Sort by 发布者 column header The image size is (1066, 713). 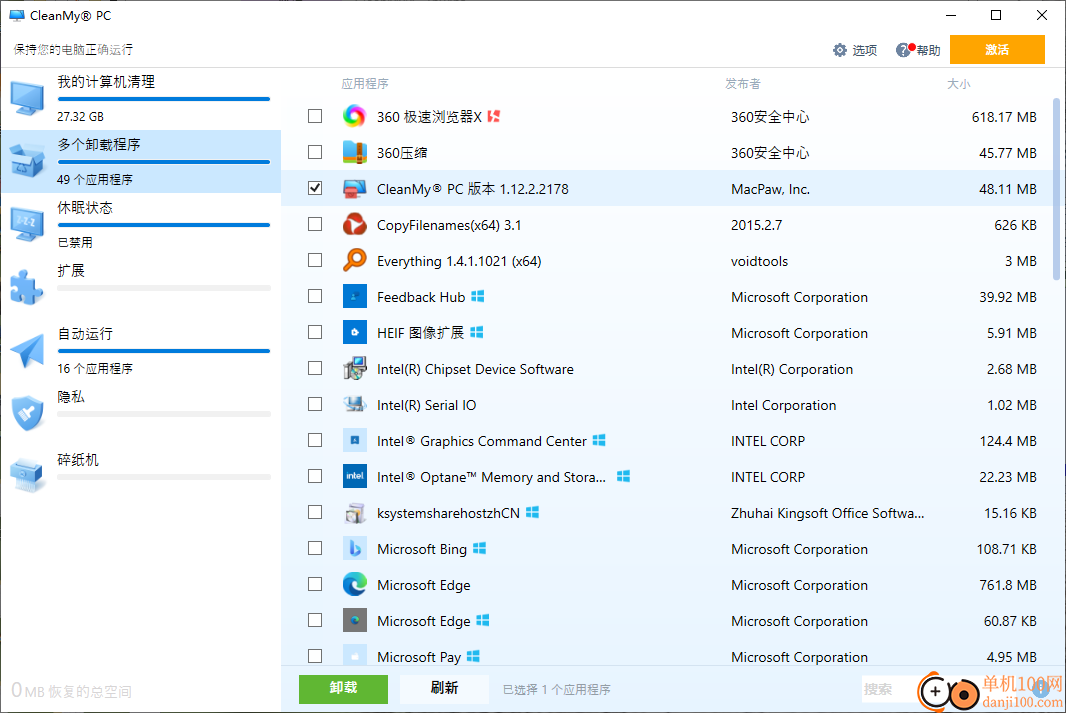pos(742,84)
